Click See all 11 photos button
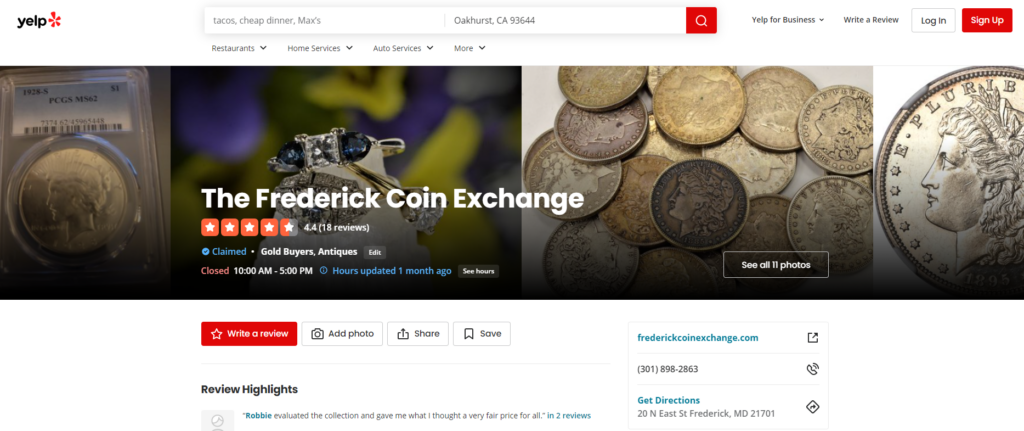Image resolution: width=1024 pixels, height=431 pixels. (x=776, y=264)
